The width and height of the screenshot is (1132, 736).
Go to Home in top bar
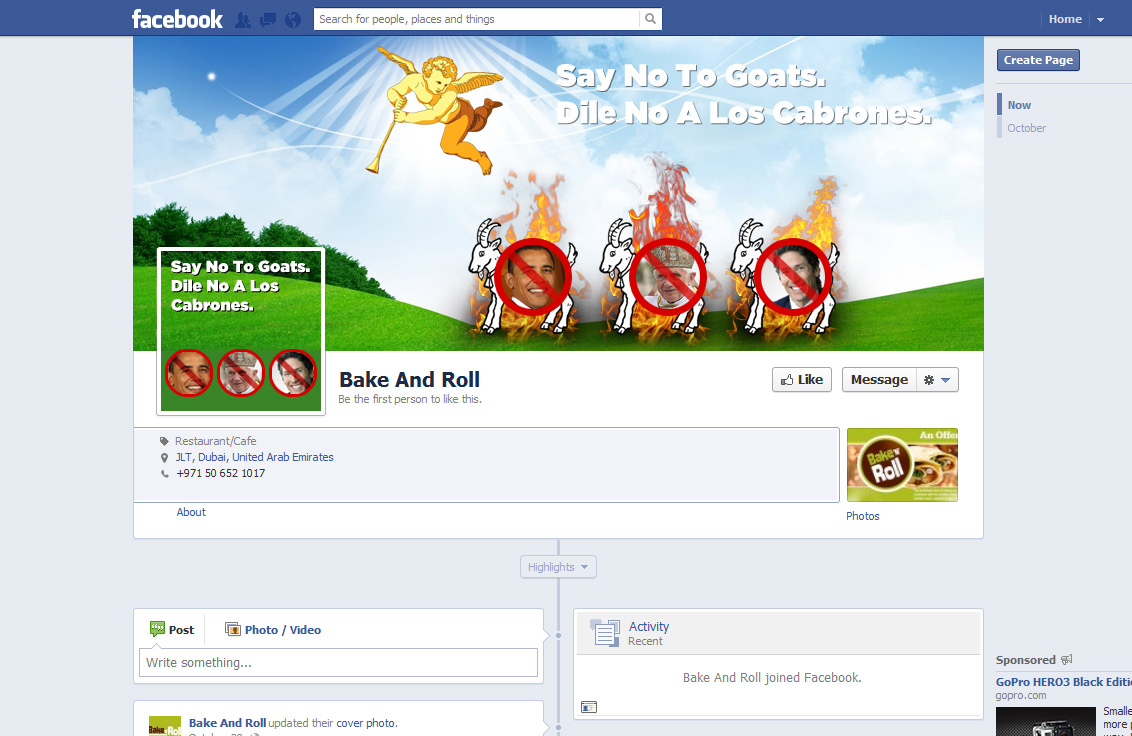(x=1065, y=20)
